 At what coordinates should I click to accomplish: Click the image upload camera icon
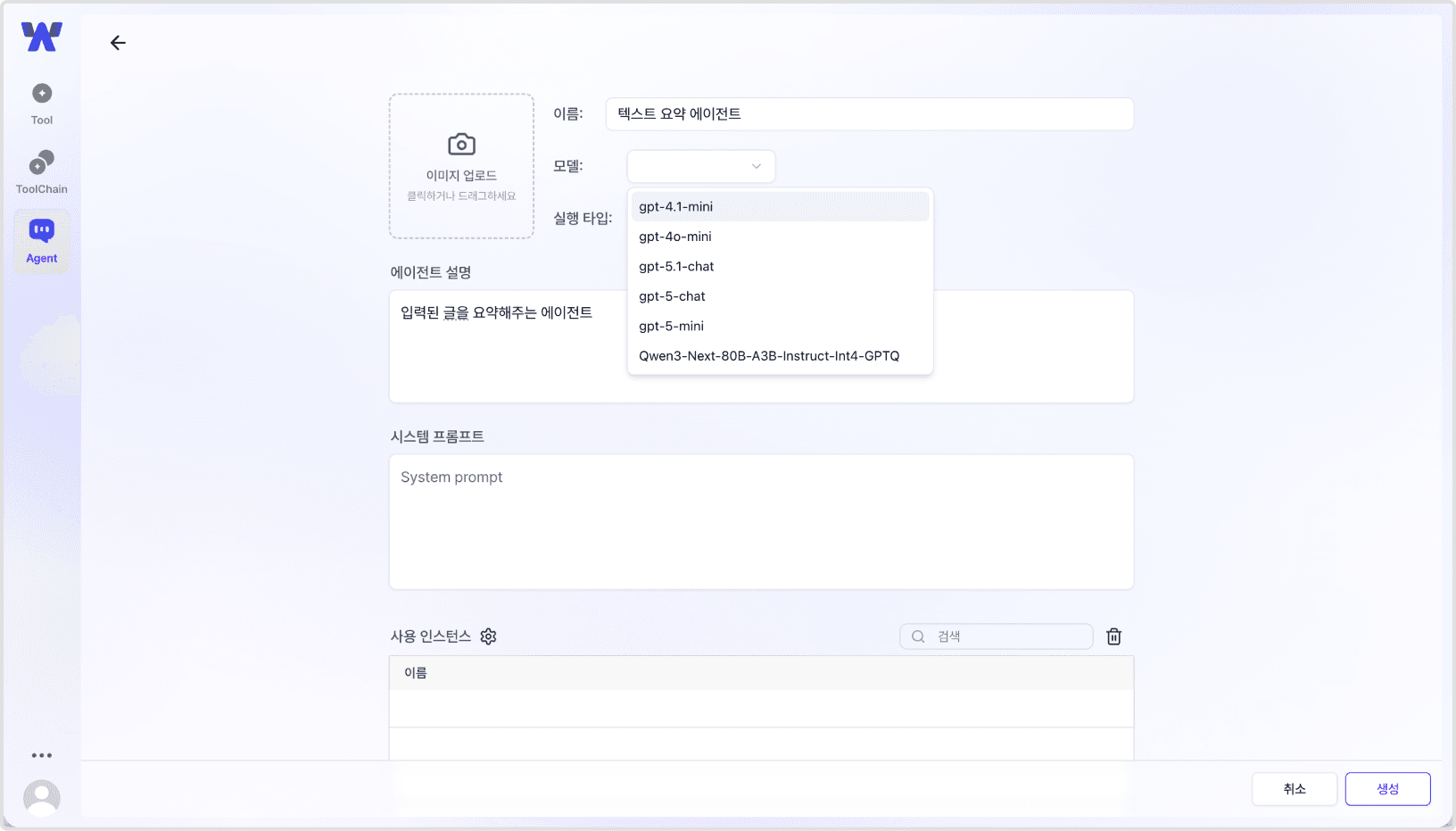point(460,144)
